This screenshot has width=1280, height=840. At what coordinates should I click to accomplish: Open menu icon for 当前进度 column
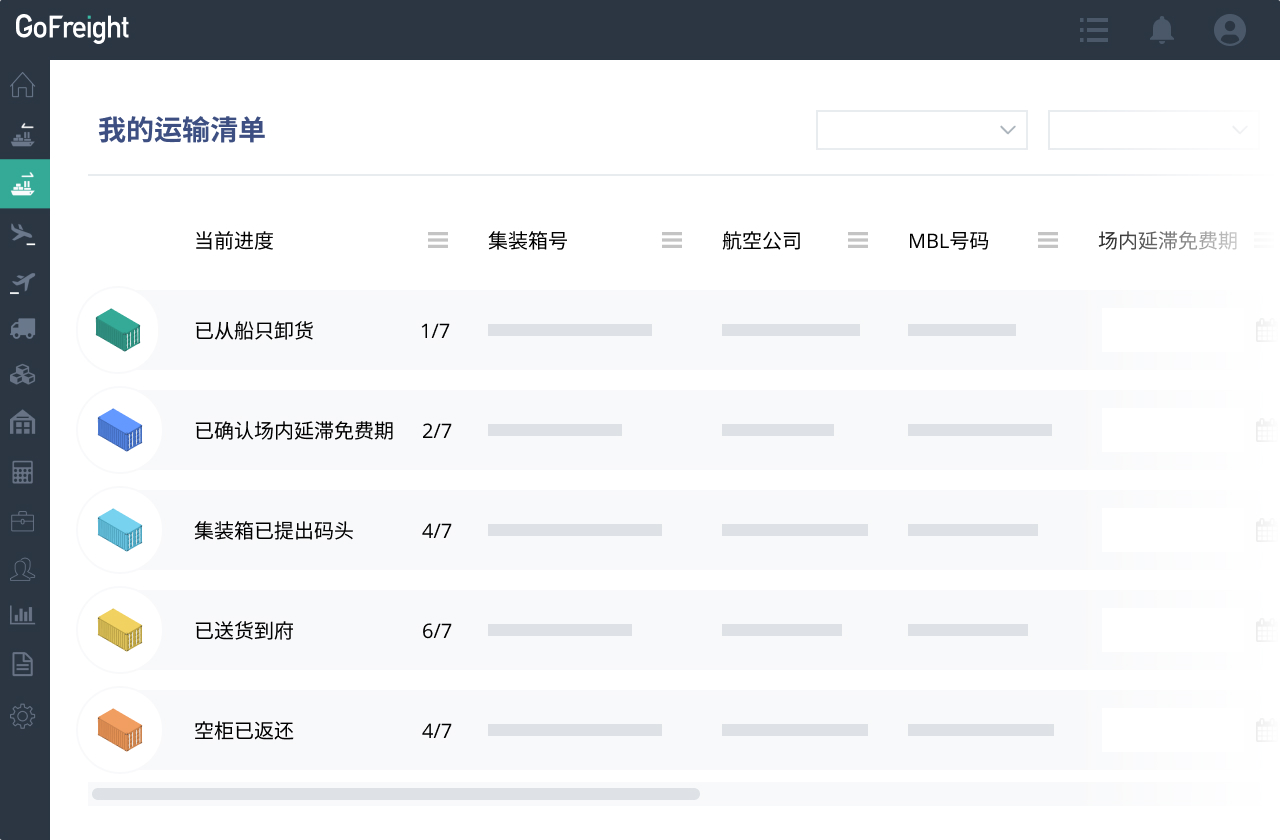[438, 240]
